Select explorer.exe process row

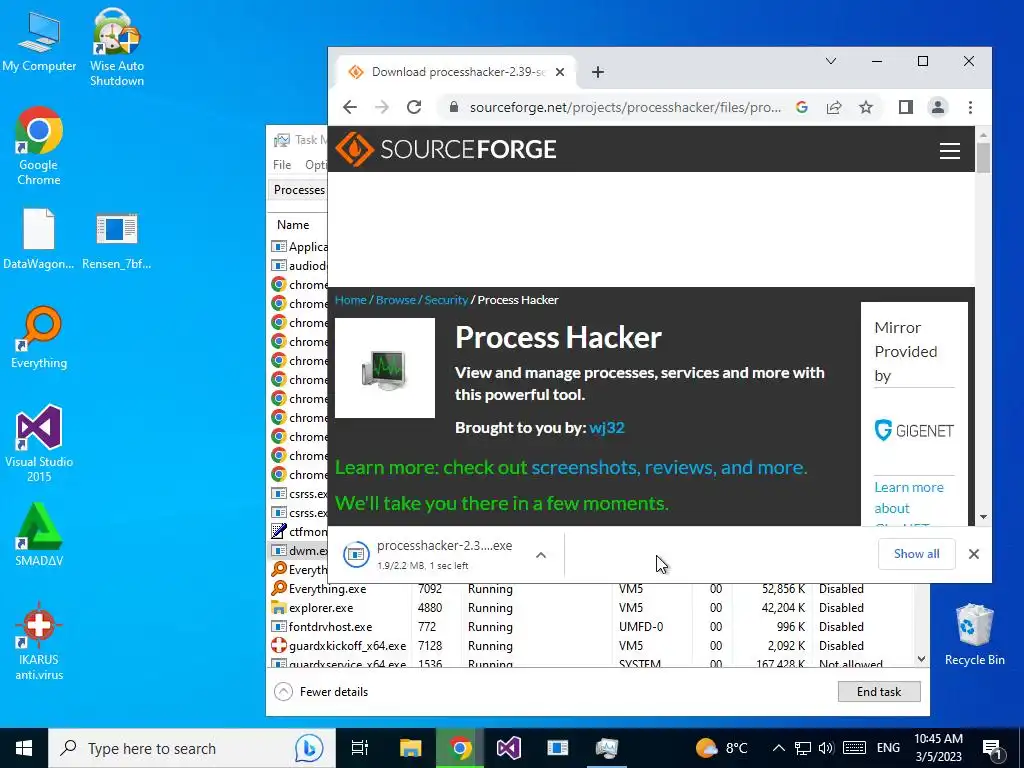tap(590, 608)
